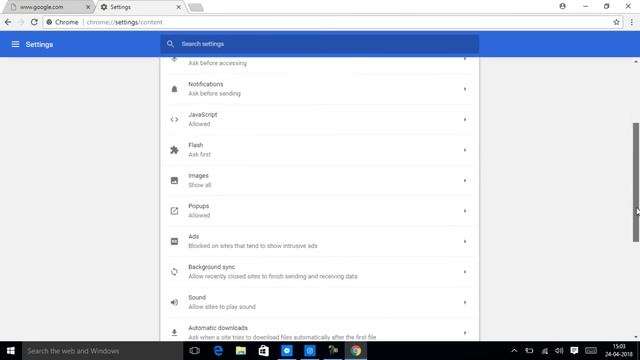Open the Chrome profile account icon
640x360 pixels.
562,6
